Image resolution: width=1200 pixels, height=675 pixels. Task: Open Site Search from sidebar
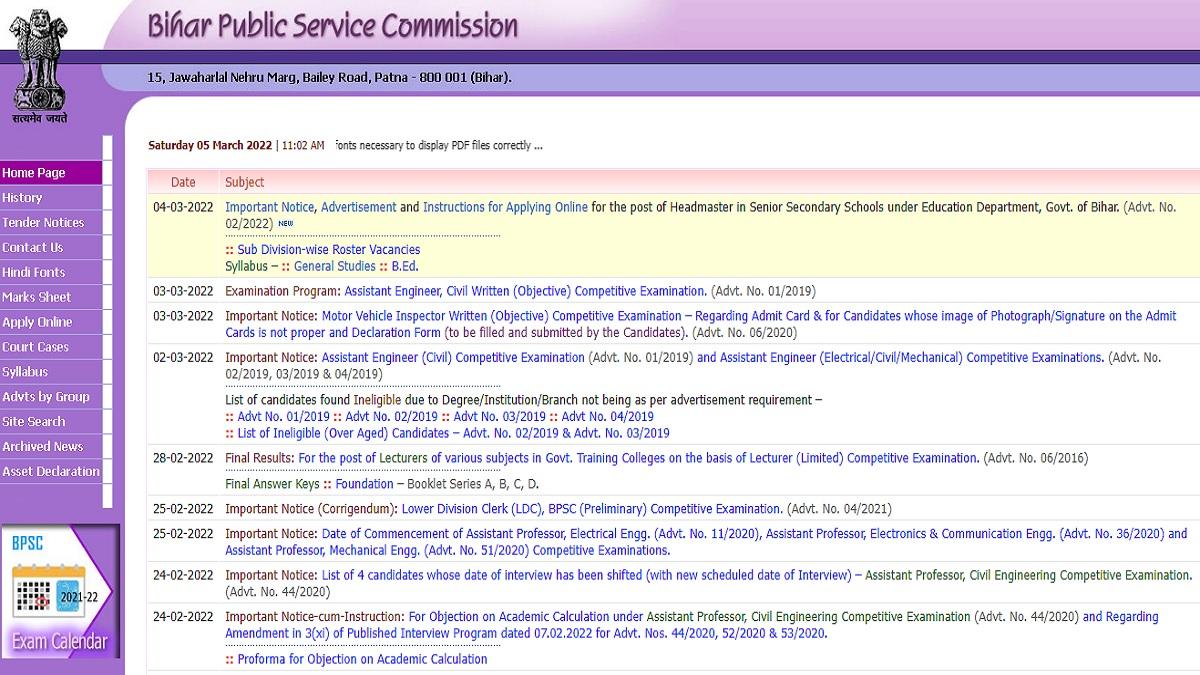click(34, 422)
